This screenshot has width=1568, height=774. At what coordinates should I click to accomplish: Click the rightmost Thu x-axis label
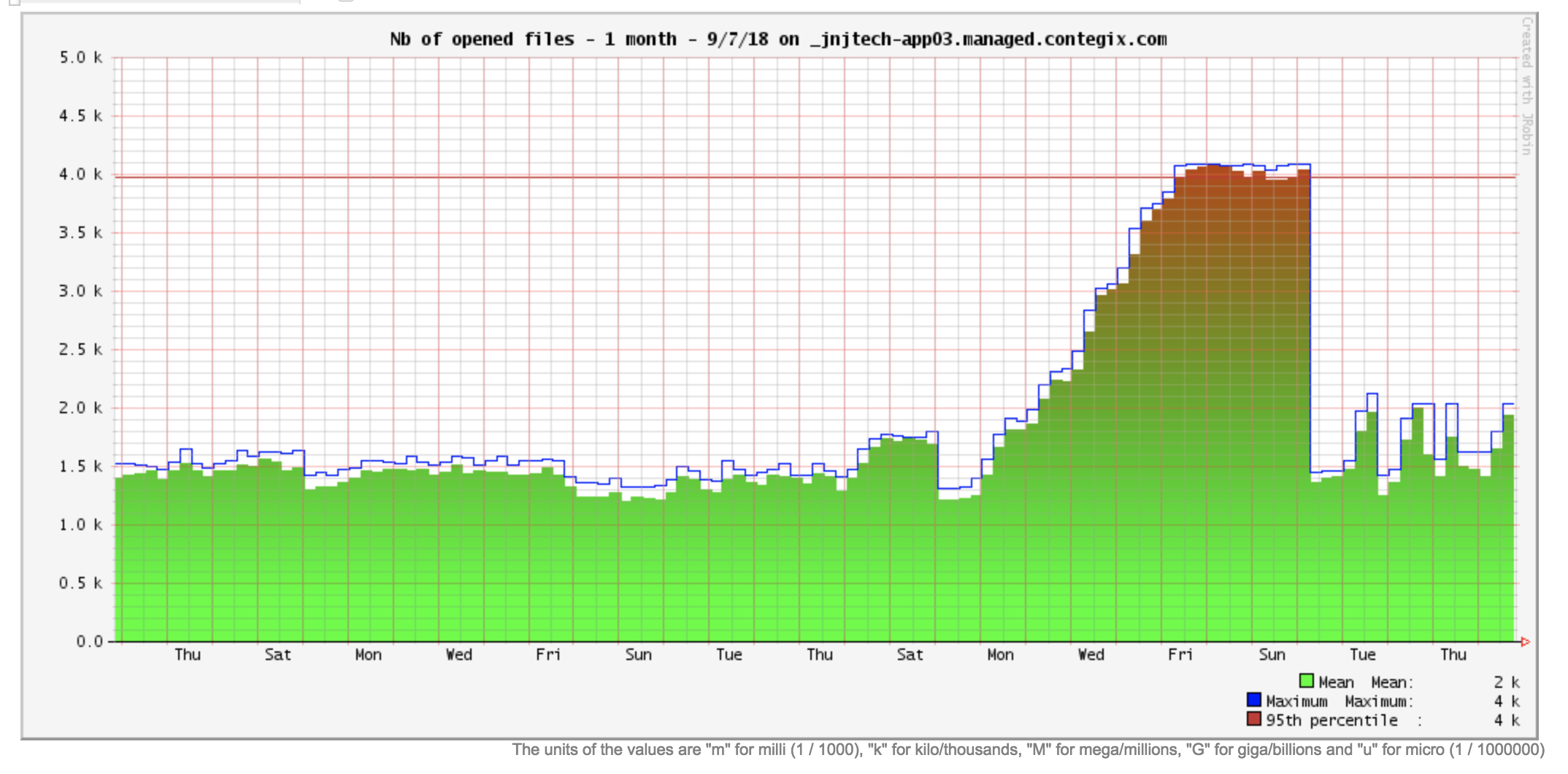pos(1453,655)
